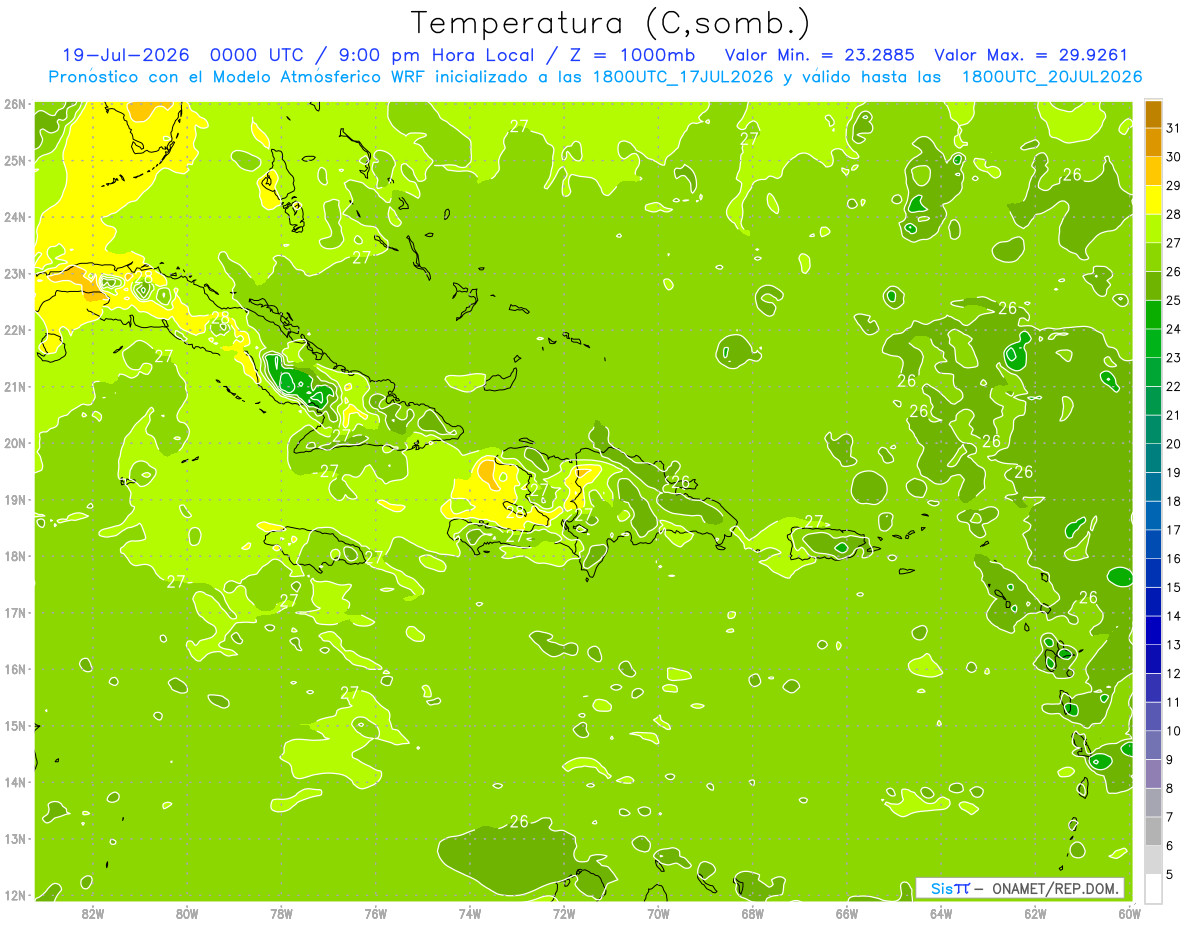The image size is (1200, 927).
Task: Click latitude label '17N'
Action: (x=15, y=612)
